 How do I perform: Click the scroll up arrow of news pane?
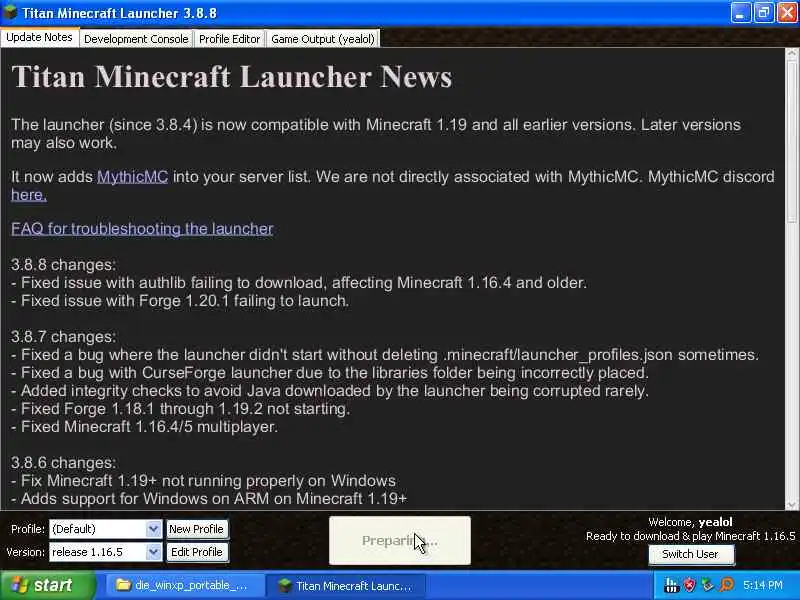tap(792, 53)
